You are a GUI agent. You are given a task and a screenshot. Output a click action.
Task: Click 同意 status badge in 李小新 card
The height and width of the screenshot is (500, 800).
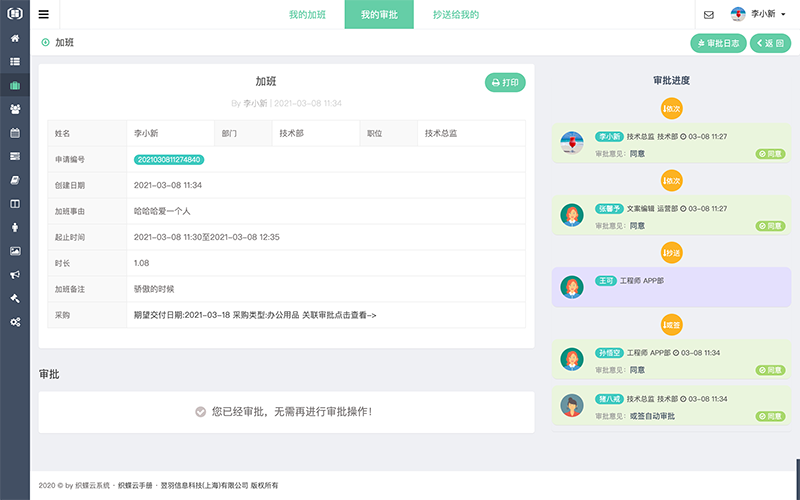(770, 154)
